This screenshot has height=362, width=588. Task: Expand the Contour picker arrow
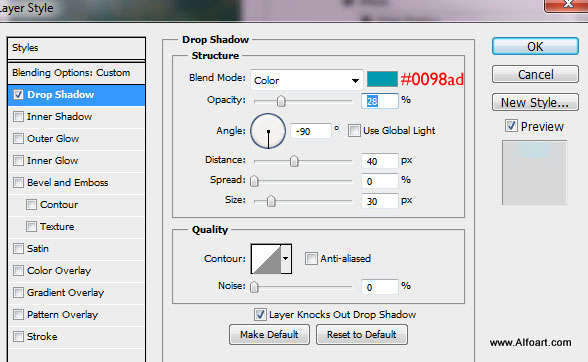coord(286,258)
